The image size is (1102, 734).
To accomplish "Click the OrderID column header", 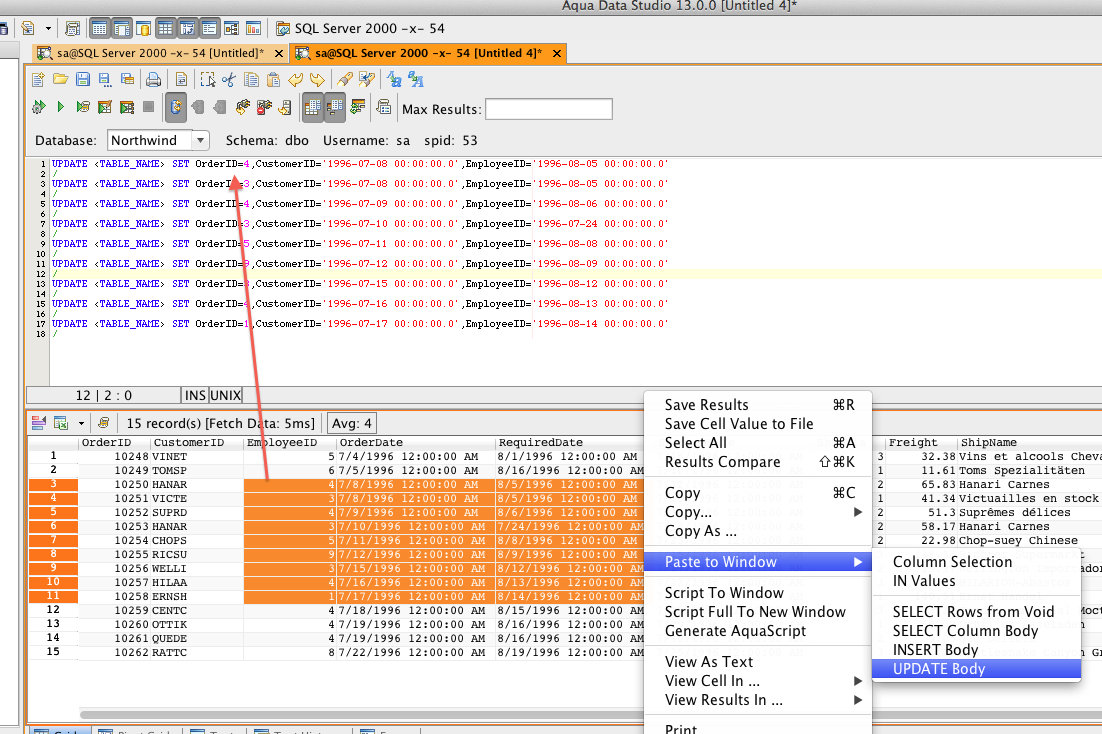I will point(115,442).
